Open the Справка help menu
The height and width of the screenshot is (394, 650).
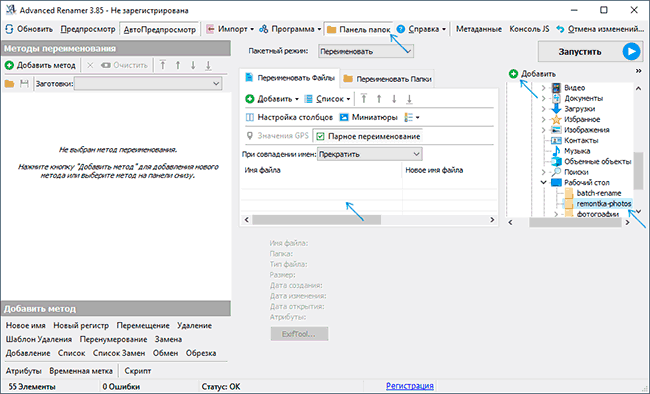421,29
